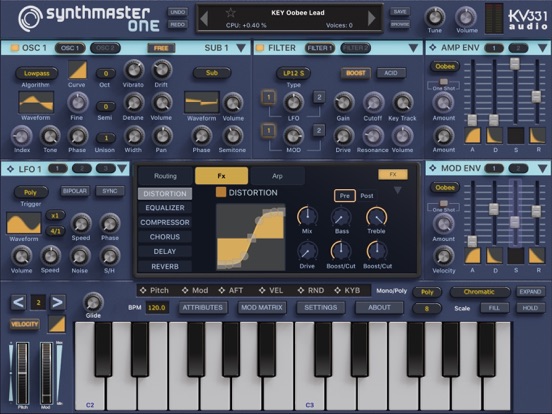Click the distortion transfer curve graph
The image size is (552, 414).
251,237
